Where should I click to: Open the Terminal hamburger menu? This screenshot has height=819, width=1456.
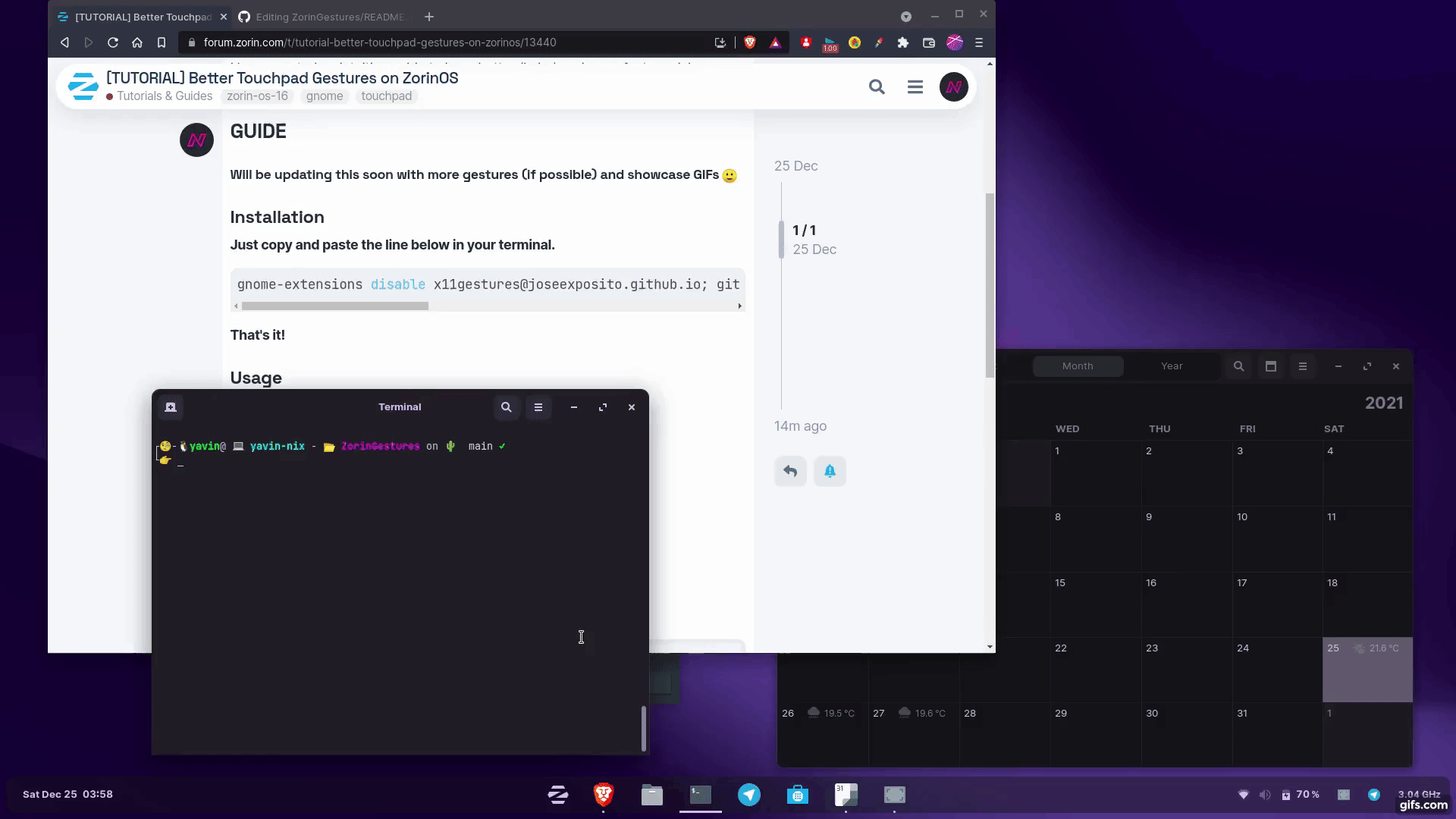(x=538, y=407)
